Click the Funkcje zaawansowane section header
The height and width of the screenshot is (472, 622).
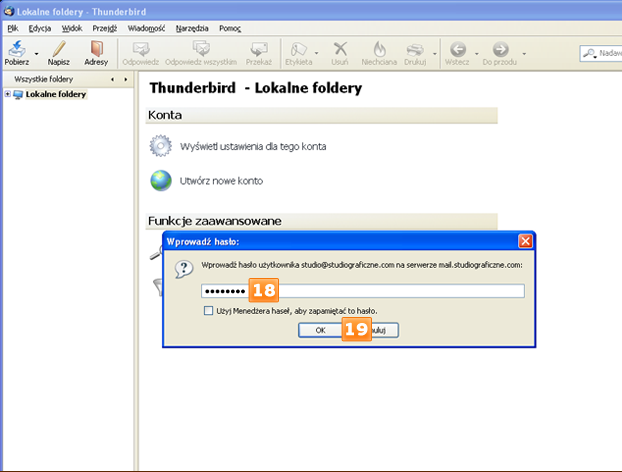click(321, 221)
